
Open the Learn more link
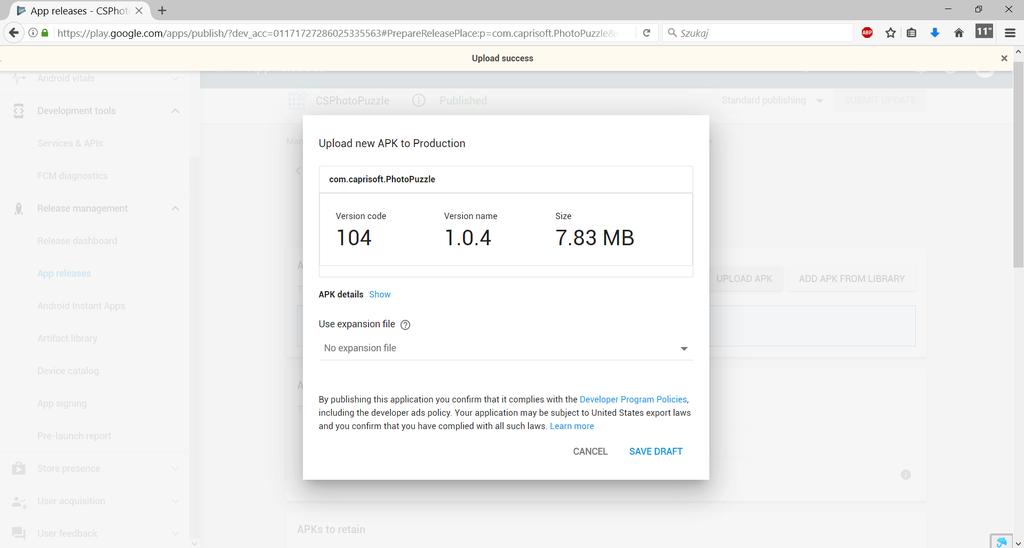(x=572, y=426)
